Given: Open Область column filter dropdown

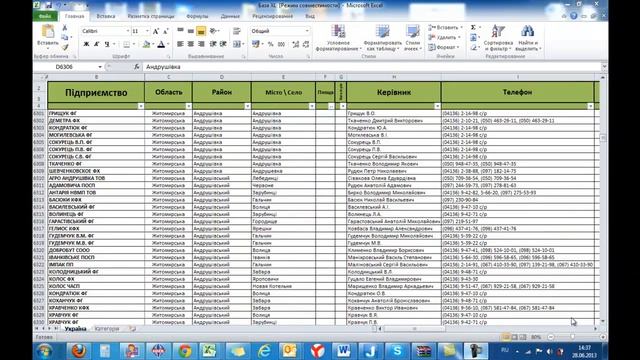Looking at the screenshot, I should [188, 106].
